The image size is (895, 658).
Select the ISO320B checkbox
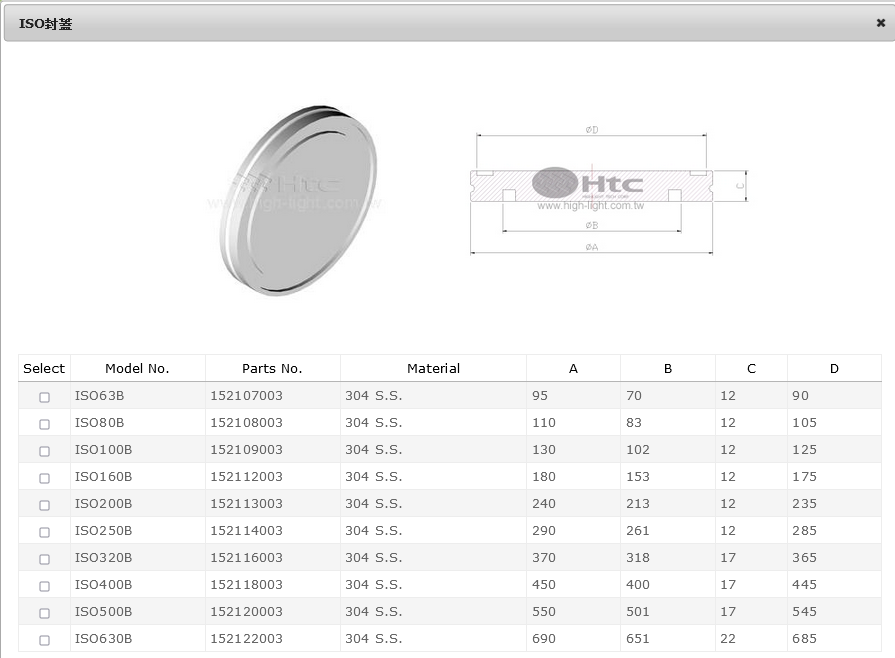point(44,559)
